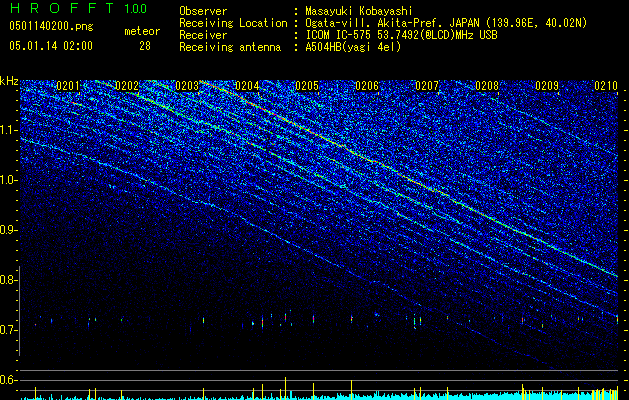The image size is (629, 400).
Task: Click the 0.7 frequency axis label
Action: [x=9, y=330]
